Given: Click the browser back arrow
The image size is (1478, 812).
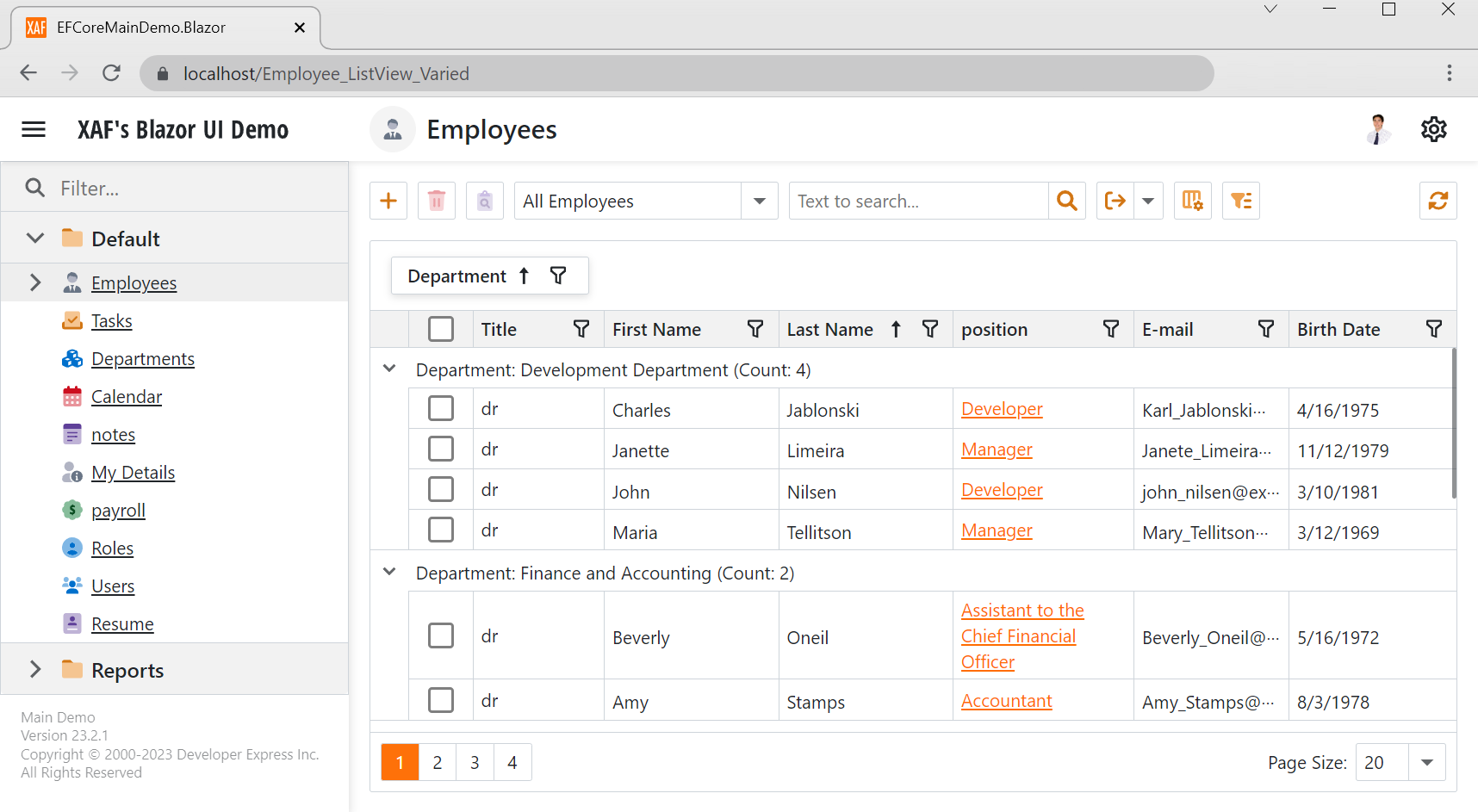Looking at the screenshot, I should point(28,73).
